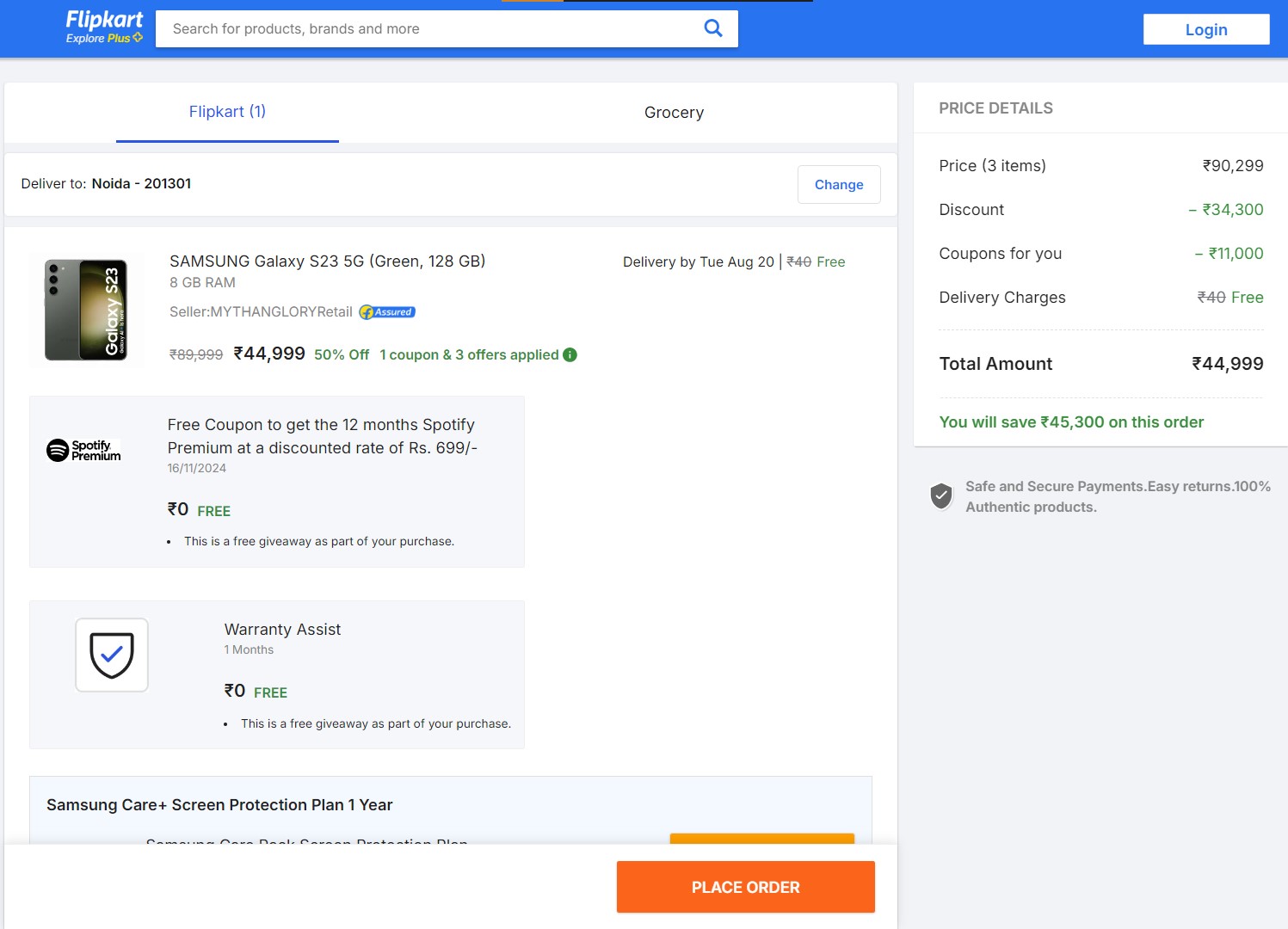The image size is (1288, 929).
Task: Switch to the Grocery tab
Action: pos(674,113)
